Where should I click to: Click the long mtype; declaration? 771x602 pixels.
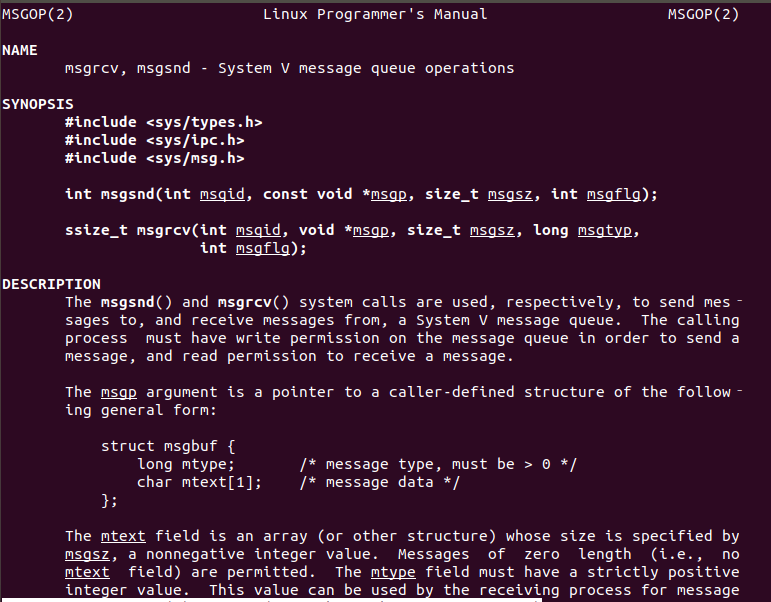pos(186,464)
